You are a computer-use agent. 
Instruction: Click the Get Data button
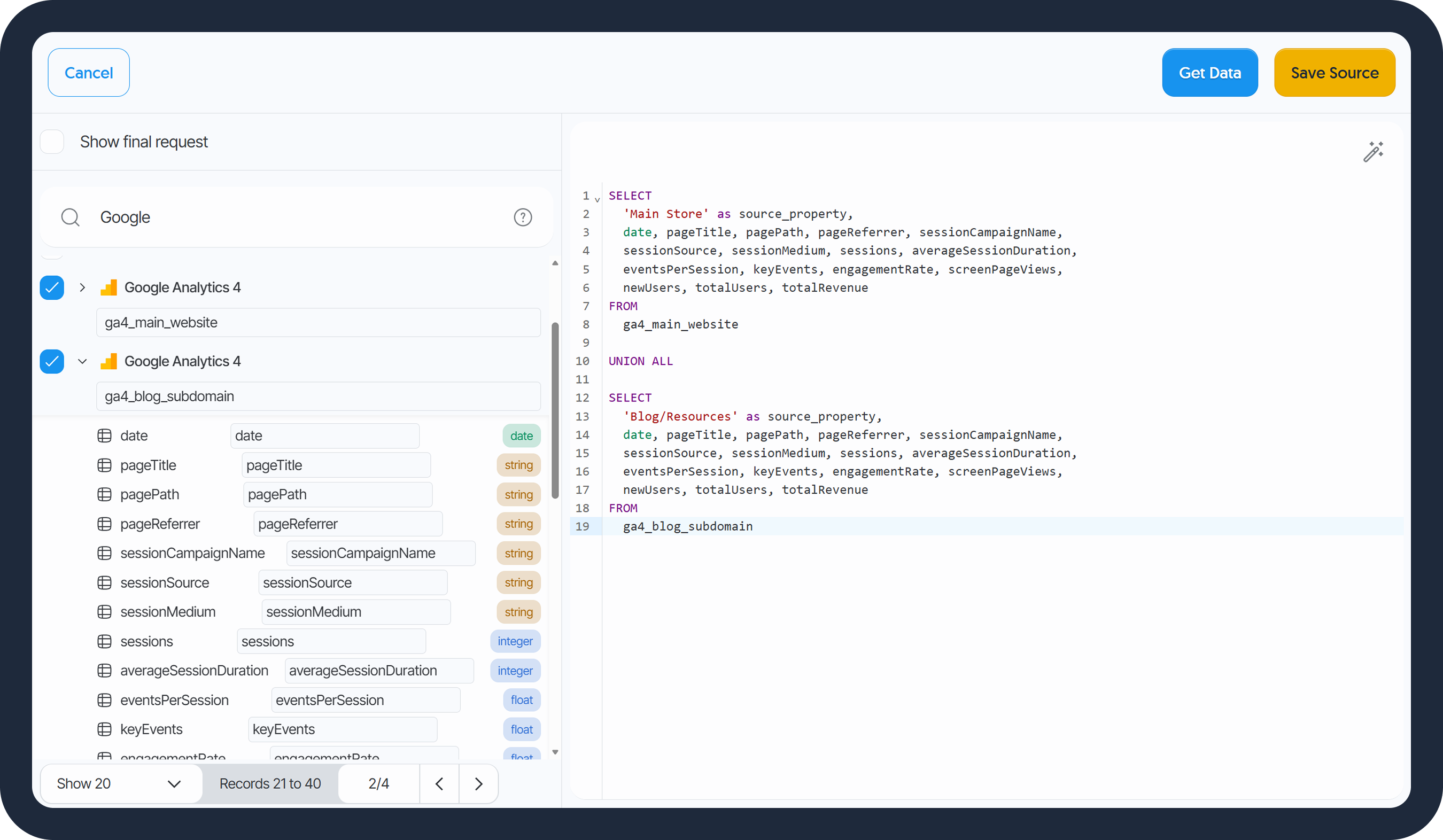tap(1210, 73)
